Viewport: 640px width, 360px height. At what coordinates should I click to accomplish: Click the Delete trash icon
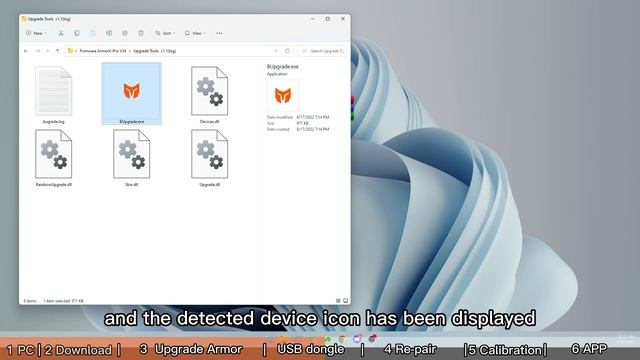pos(141,33)
